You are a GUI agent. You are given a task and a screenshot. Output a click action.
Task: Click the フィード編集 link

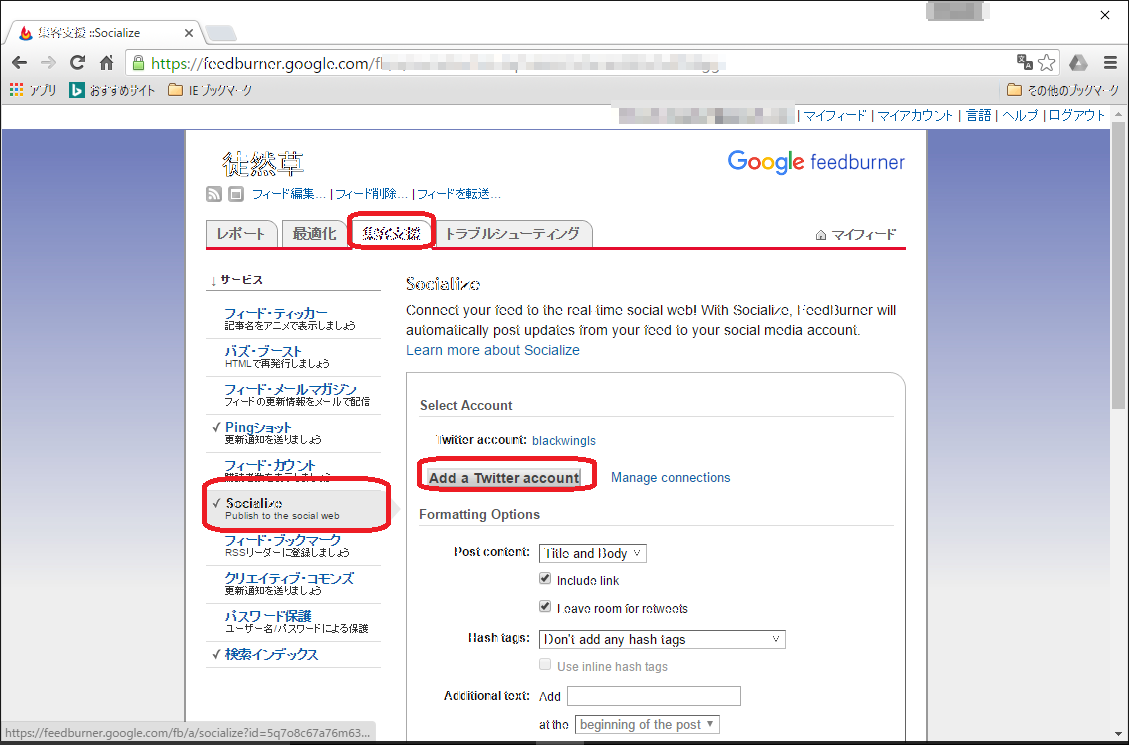click(289, 194)
